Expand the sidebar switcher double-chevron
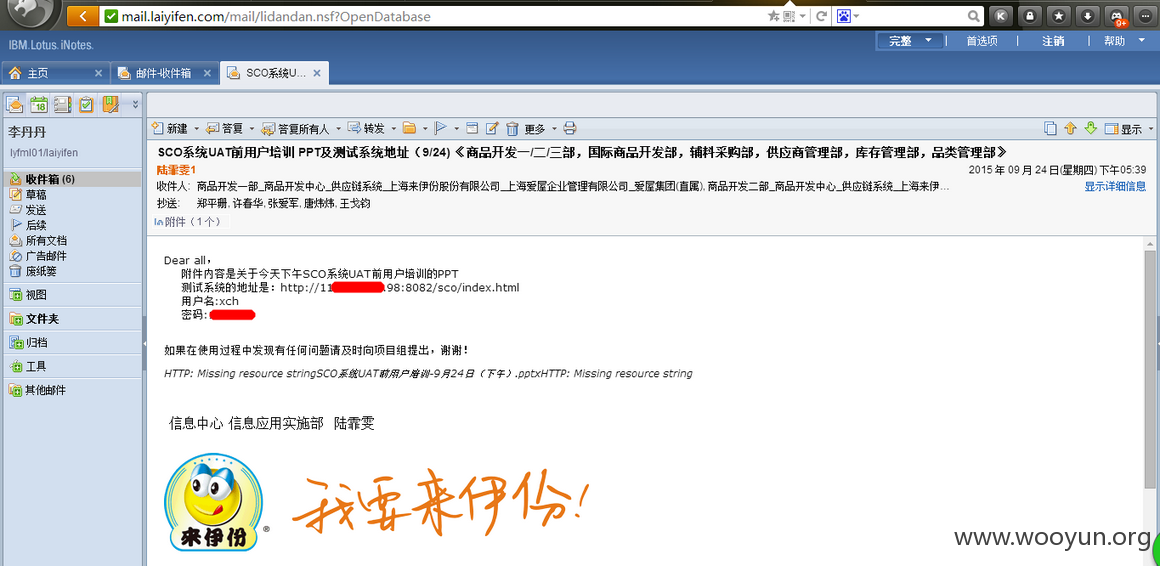 (x=135, y=104)
